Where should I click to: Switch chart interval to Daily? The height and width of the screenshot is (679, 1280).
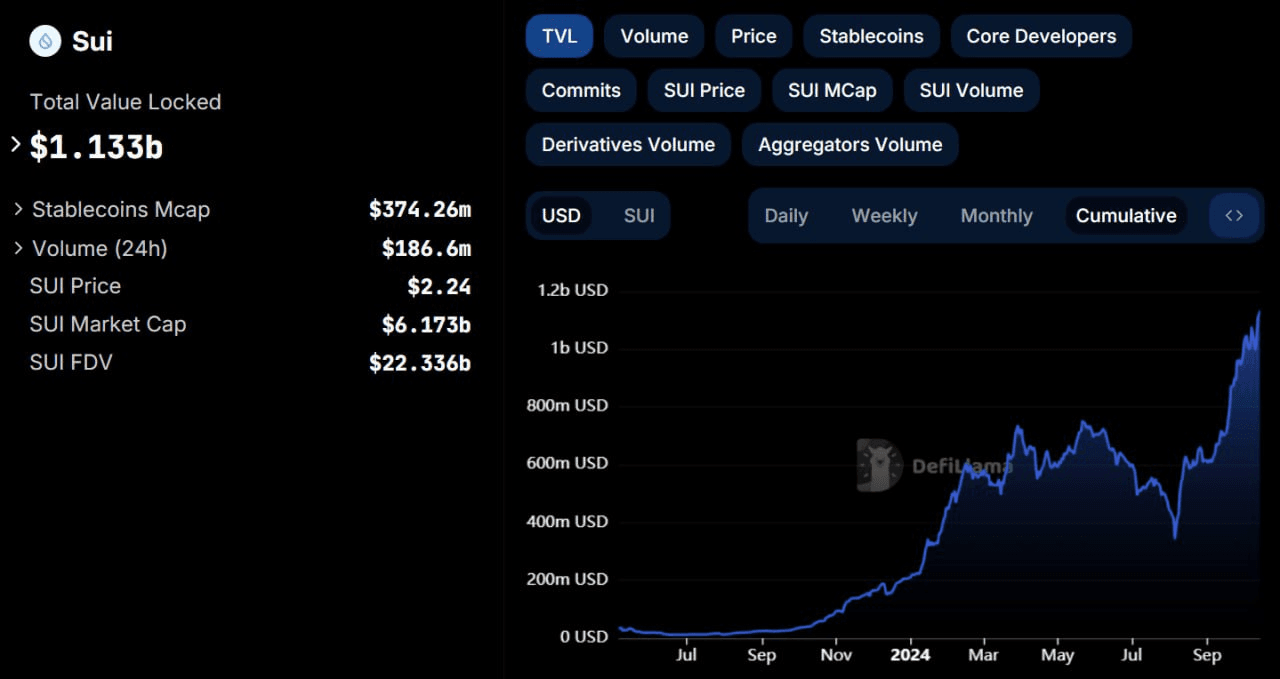(786, 216)
